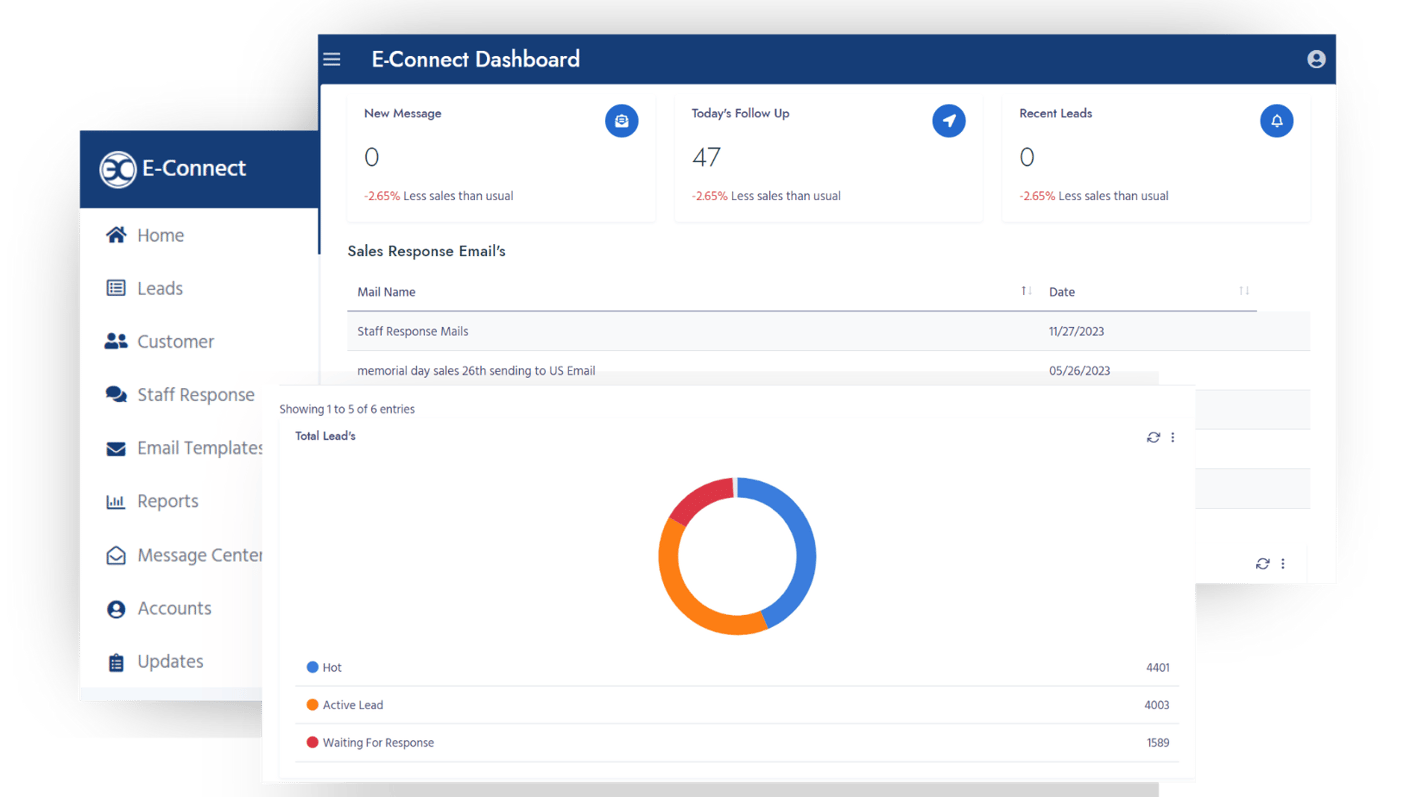This screenshot has height=797, width=1416.
Task: Open the new message envelope icon
Action: (x=621, y=120)
